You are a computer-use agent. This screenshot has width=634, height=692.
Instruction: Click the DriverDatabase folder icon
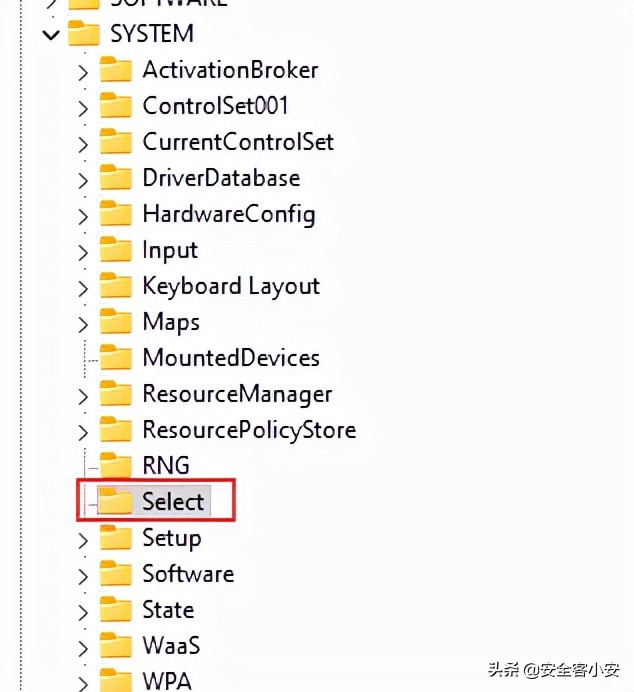pos(116,178)
